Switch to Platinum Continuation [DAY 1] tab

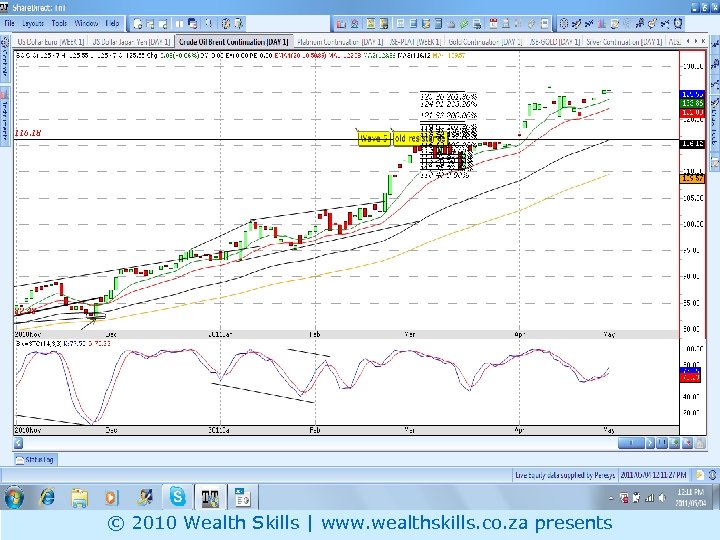pyautogui.click(x=340, y=42)
